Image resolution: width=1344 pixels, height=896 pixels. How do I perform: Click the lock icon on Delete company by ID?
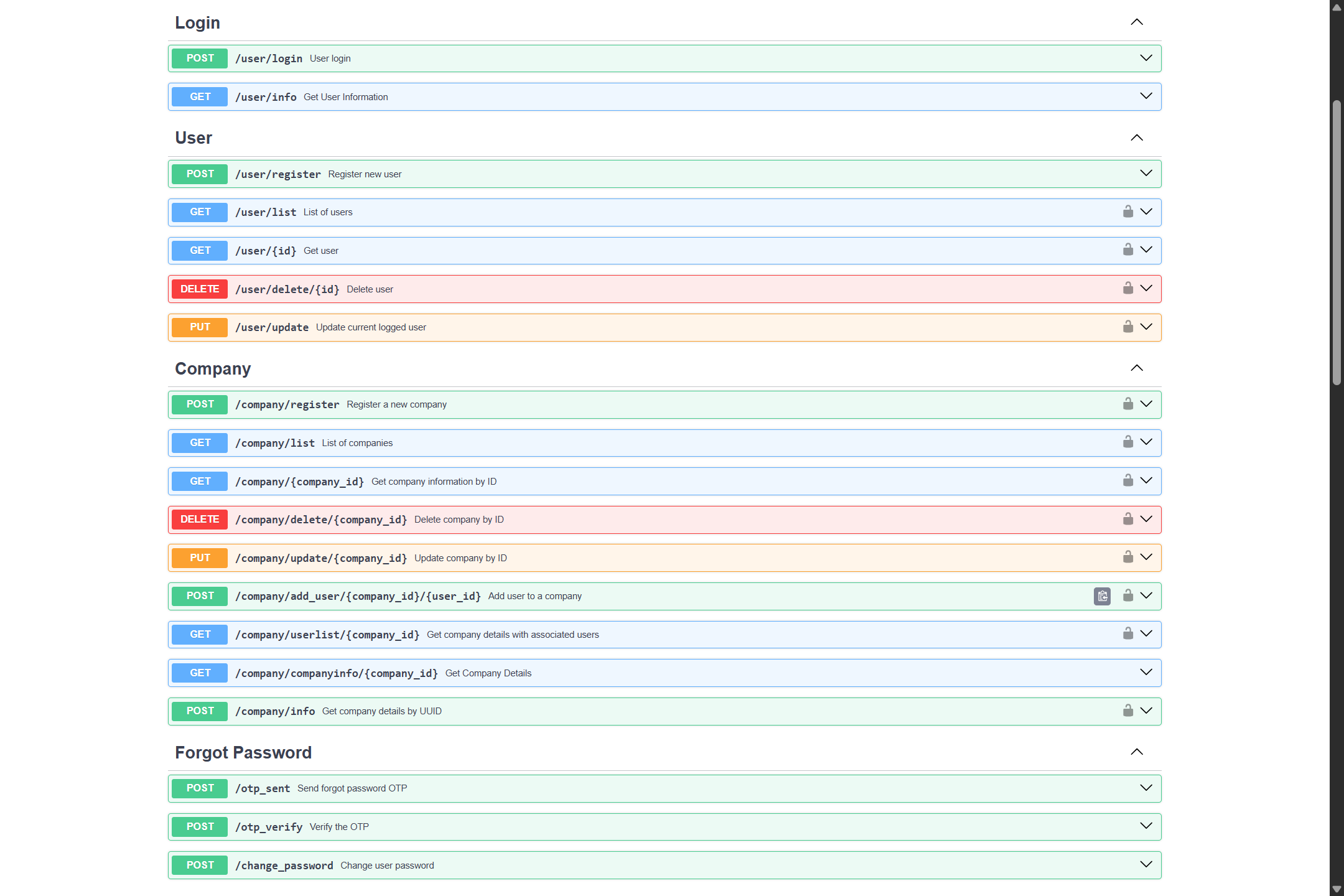click(x=1127, y=520)
